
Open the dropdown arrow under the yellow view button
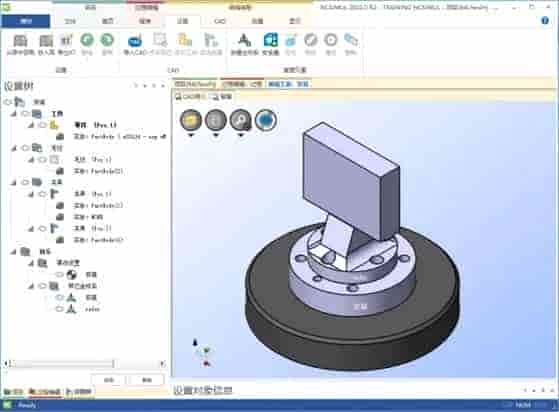click(191, 135)
